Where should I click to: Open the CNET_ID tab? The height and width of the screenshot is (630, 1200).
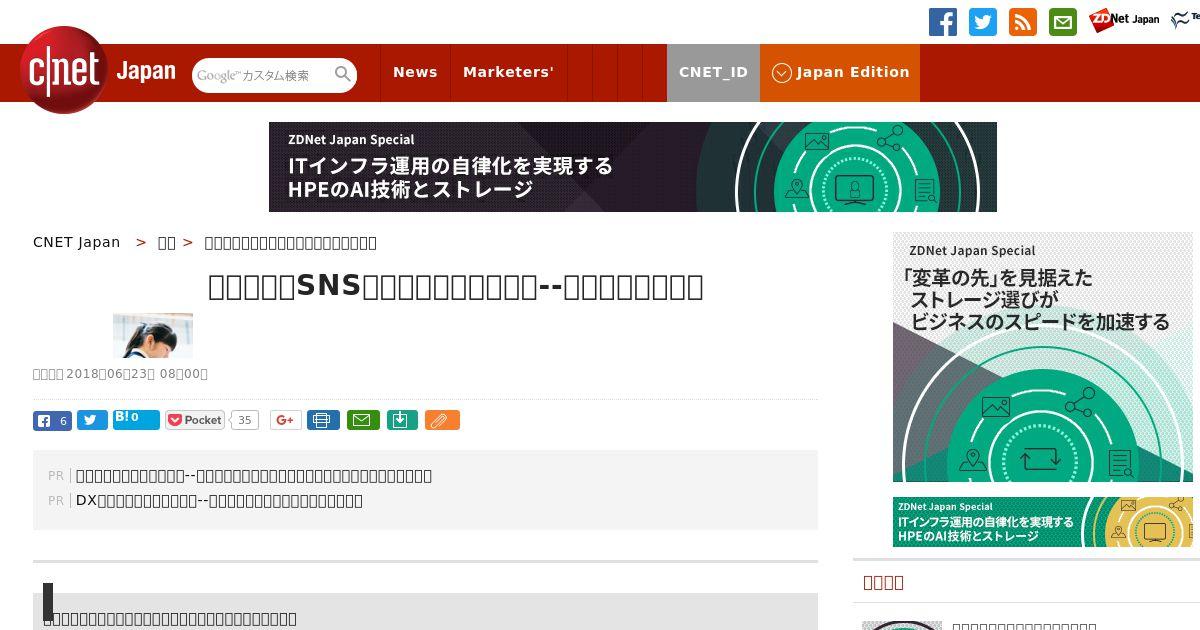coord(713,73)
